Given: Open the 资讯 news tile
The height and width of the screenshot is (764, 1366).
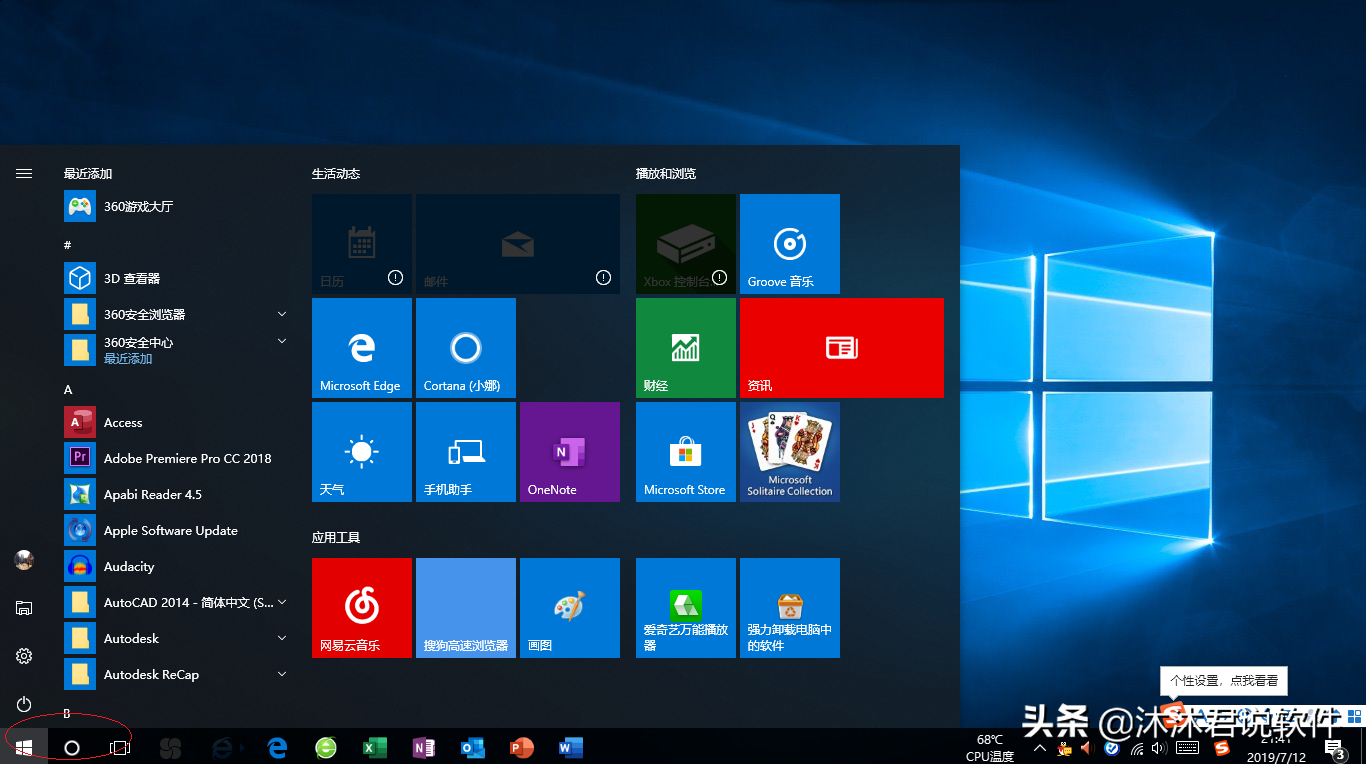Looking at the screenshot, I should [x=842, y=348].
